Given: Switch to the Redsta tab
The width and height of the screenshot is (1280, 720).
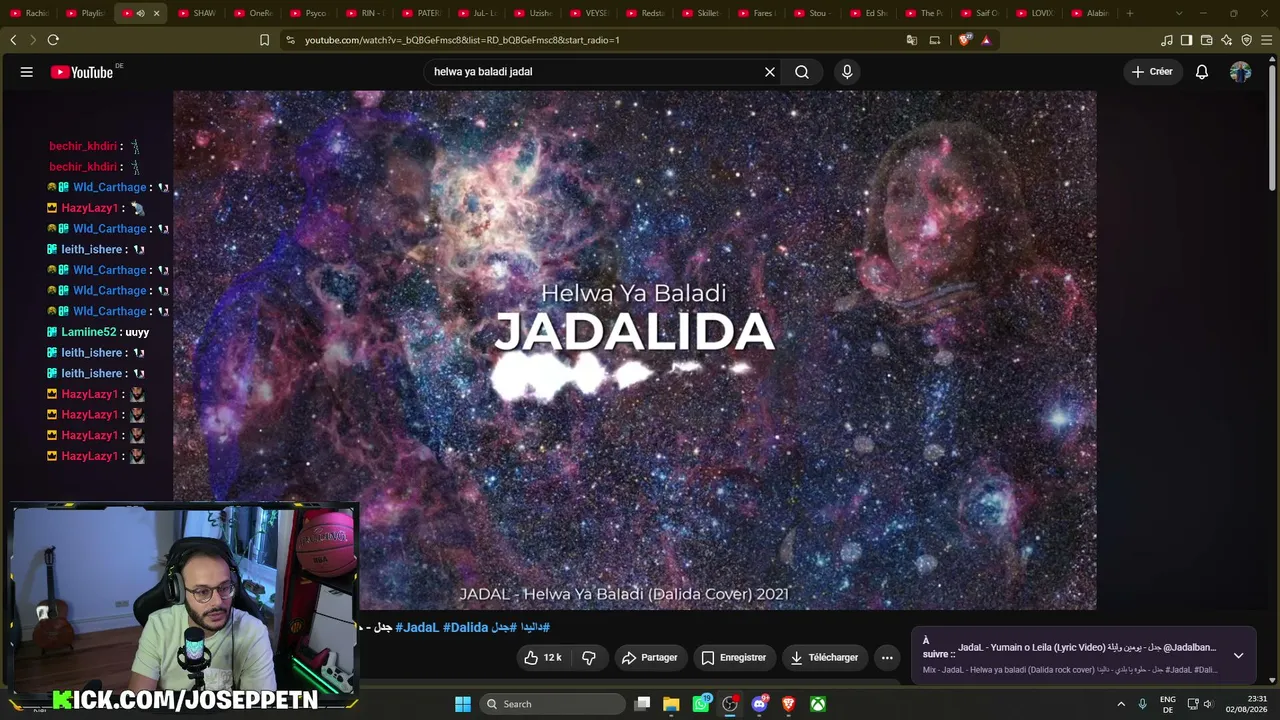Looking at the screenshot, I should tap(643, 13).
